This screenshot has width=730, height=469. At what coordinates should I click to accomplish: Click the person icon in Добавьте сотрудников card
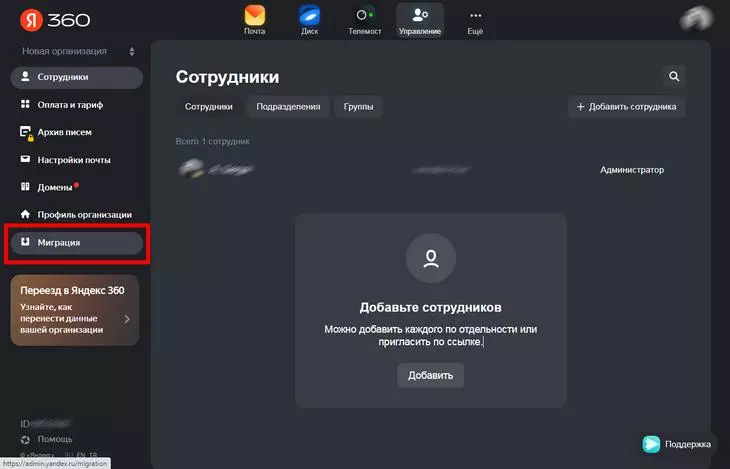(x=431, y=258)
